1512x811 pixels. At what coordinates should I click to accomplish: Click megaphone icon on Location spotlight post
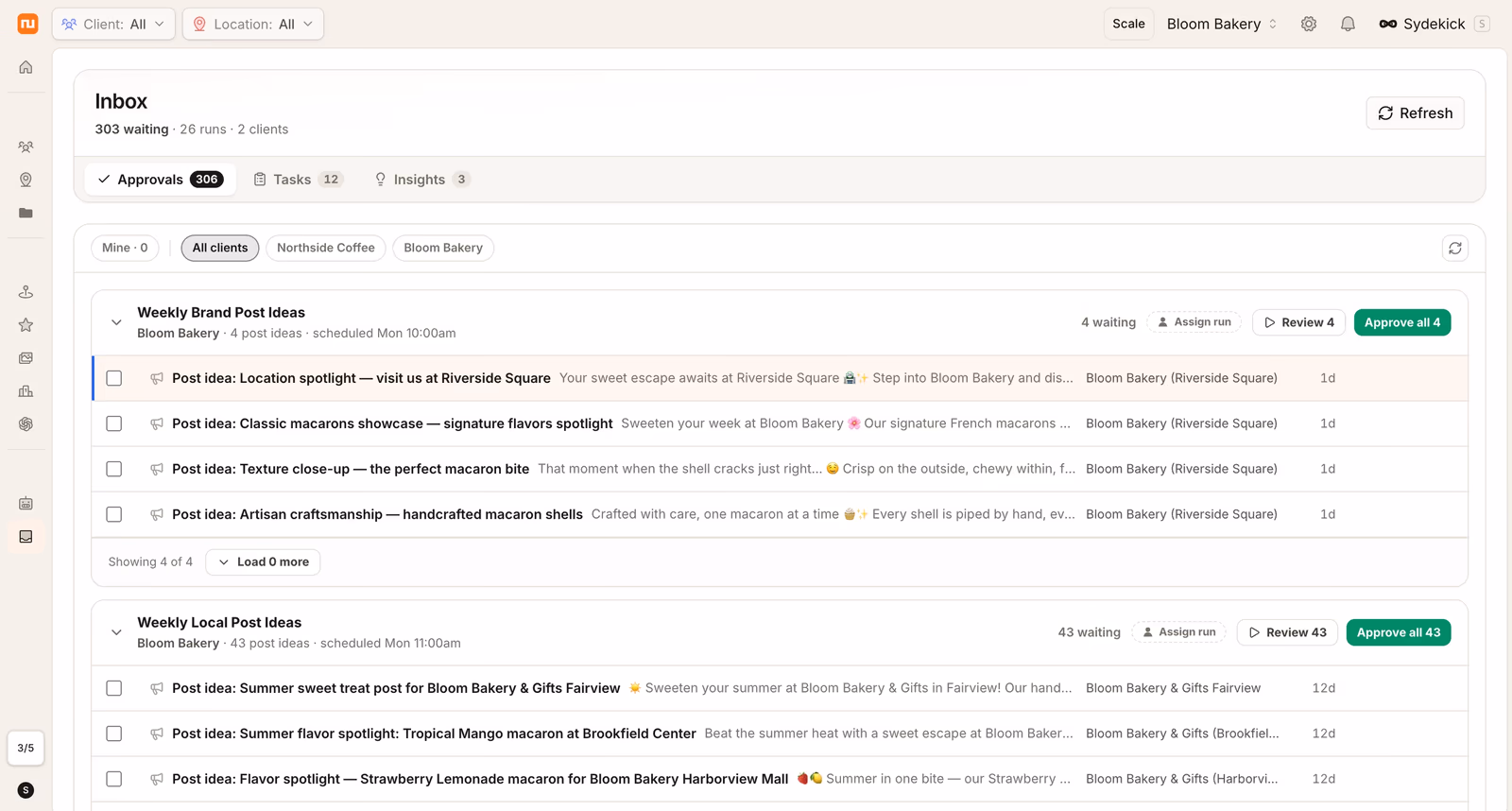[x=157, y=378]
